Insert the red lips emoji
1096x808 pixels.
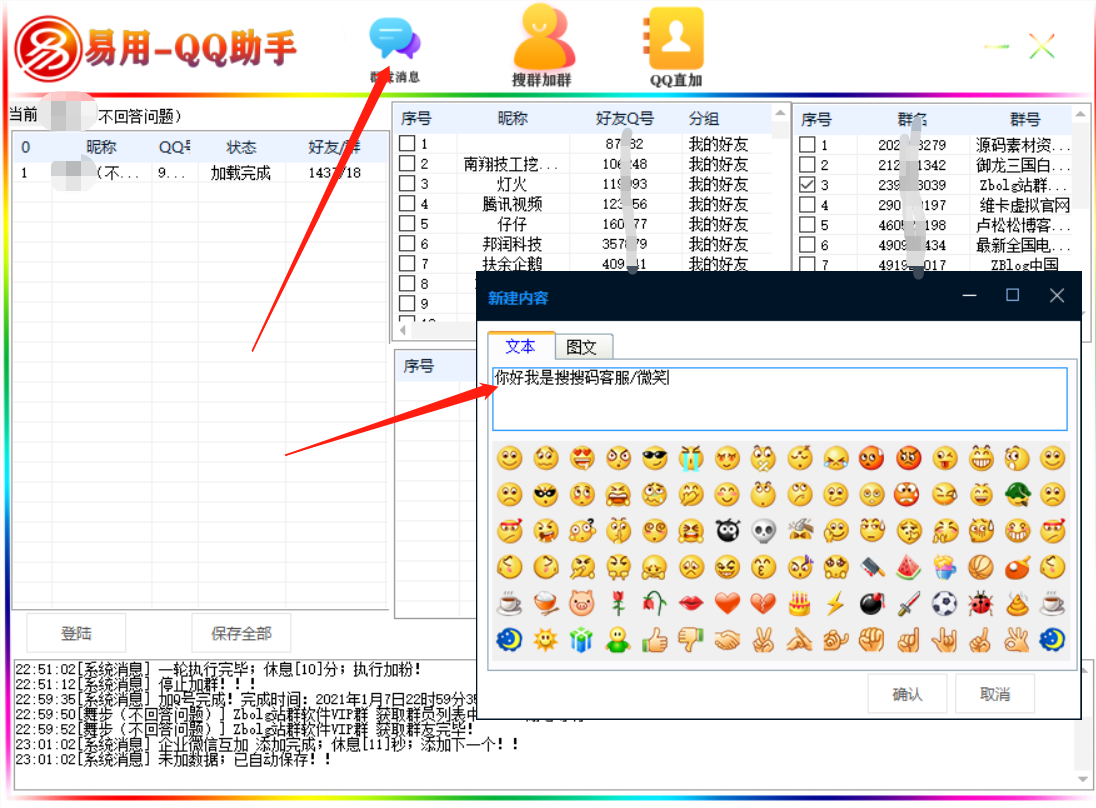[691, 603]
